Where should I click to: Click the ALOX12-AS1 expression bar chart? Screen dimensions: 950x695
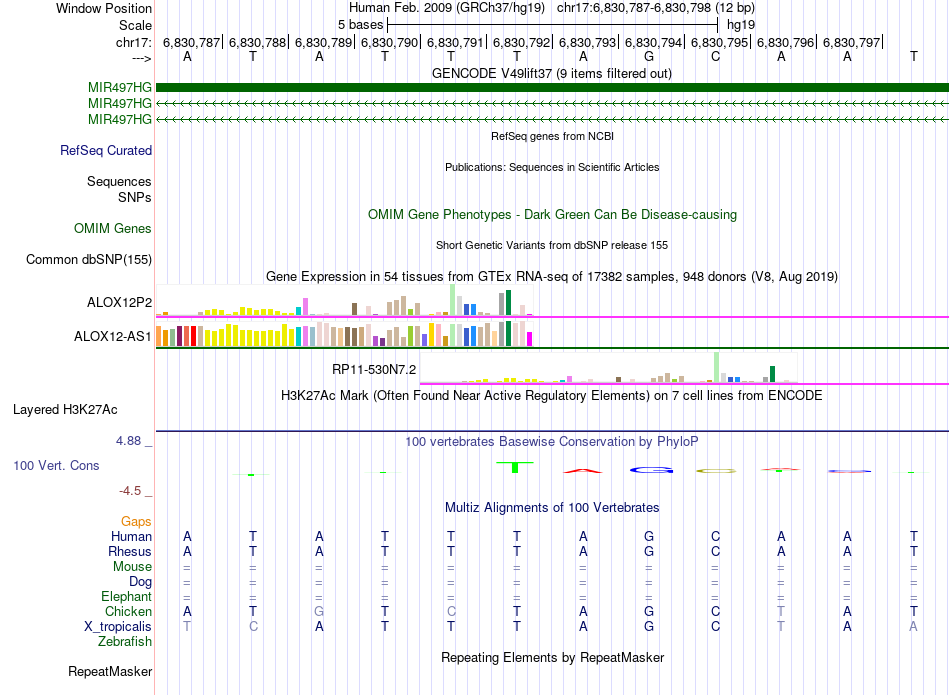click(344, 333)
